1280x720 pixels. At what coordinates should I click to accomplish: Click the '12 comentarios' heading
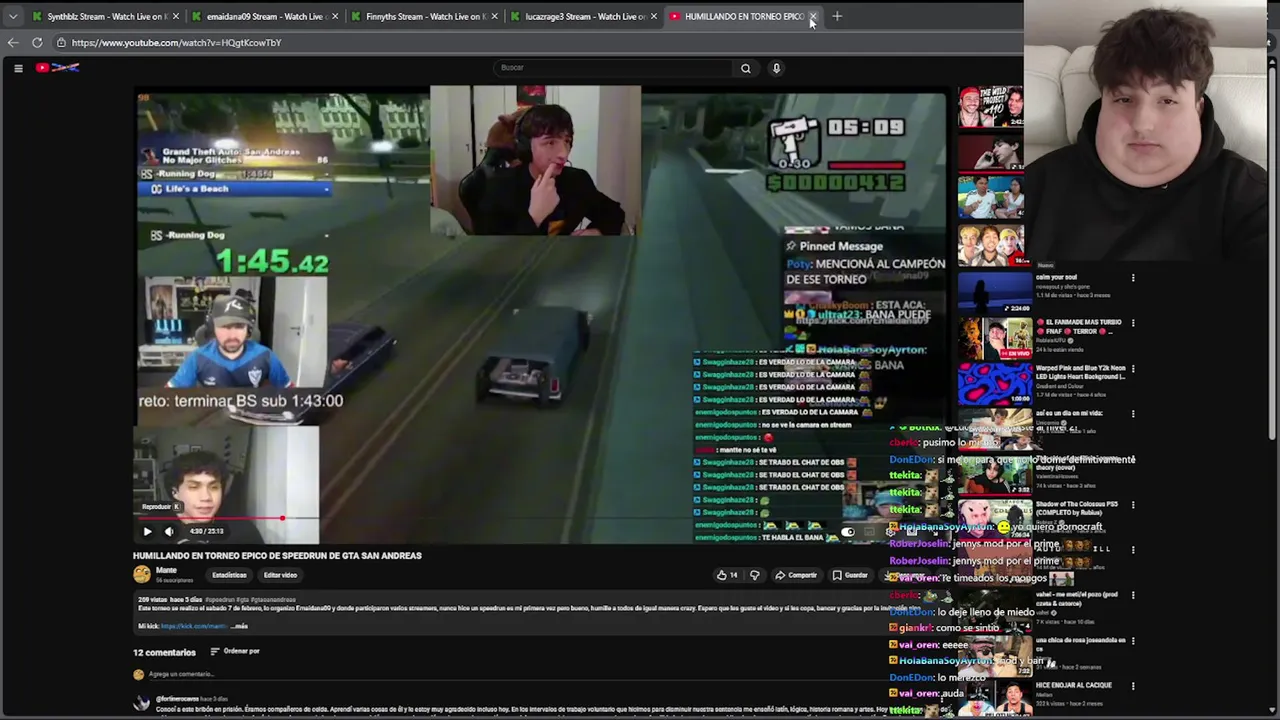point(164,652)
